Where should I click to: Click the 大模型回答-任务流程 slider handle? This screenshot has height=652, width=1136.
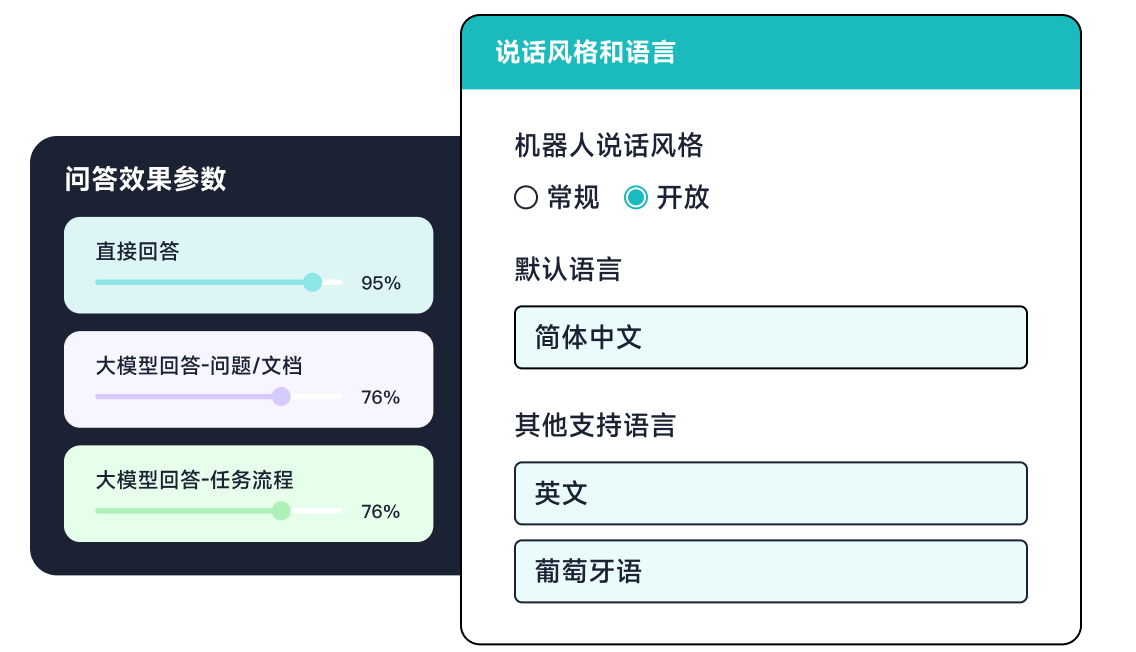click(x=281, y=511)
